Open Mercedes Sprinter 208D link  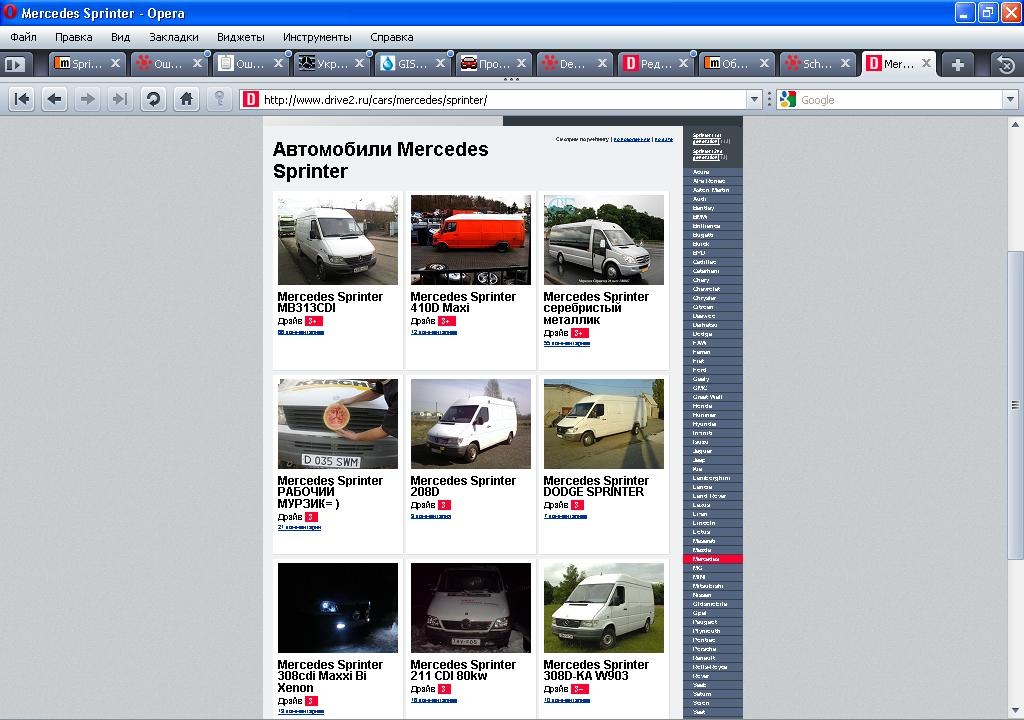pyautogui.click(x=463, y=486)
